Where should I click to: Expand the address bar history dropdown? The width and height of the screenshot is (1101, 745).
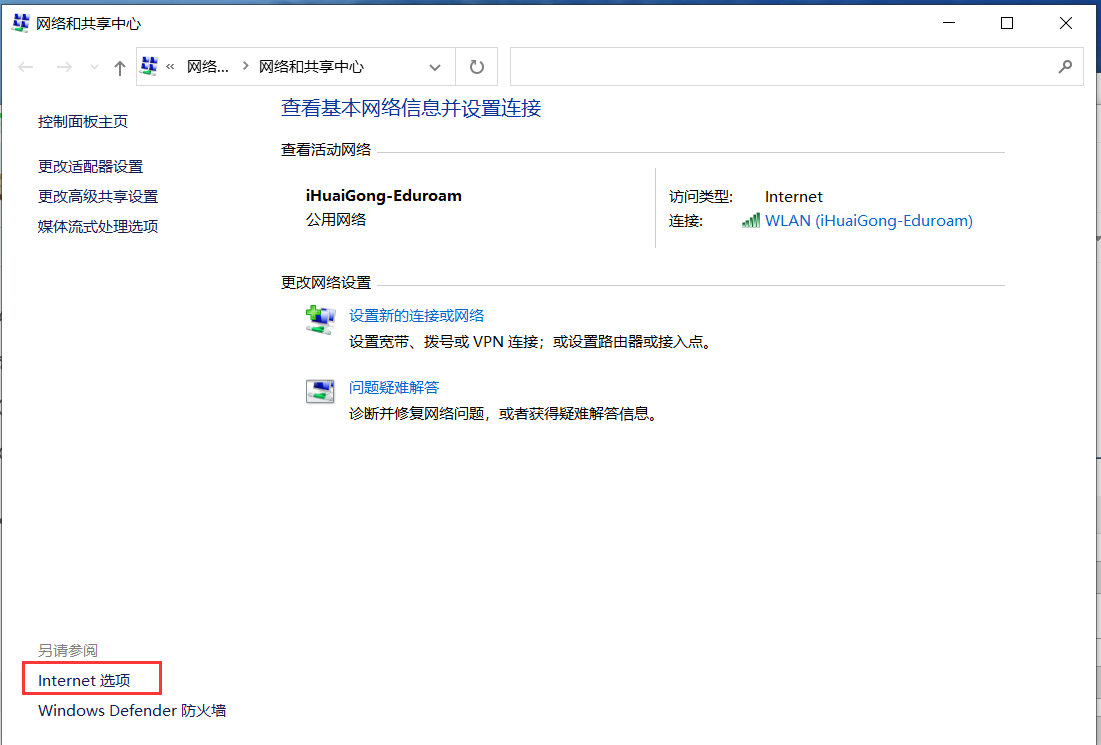coord(435,67)
